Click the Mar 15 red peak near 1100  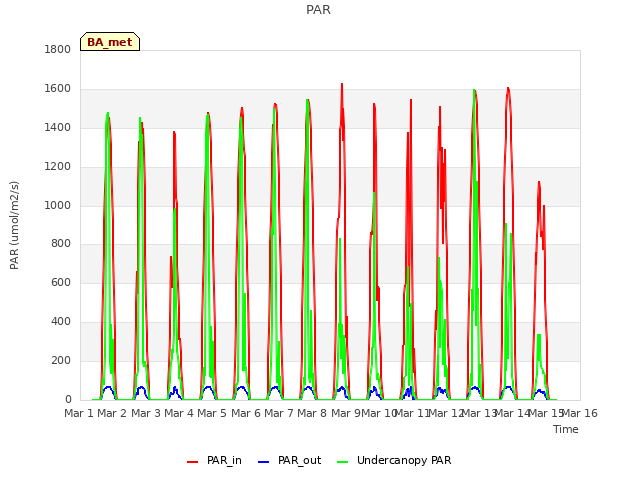click(x=539, y=183)
